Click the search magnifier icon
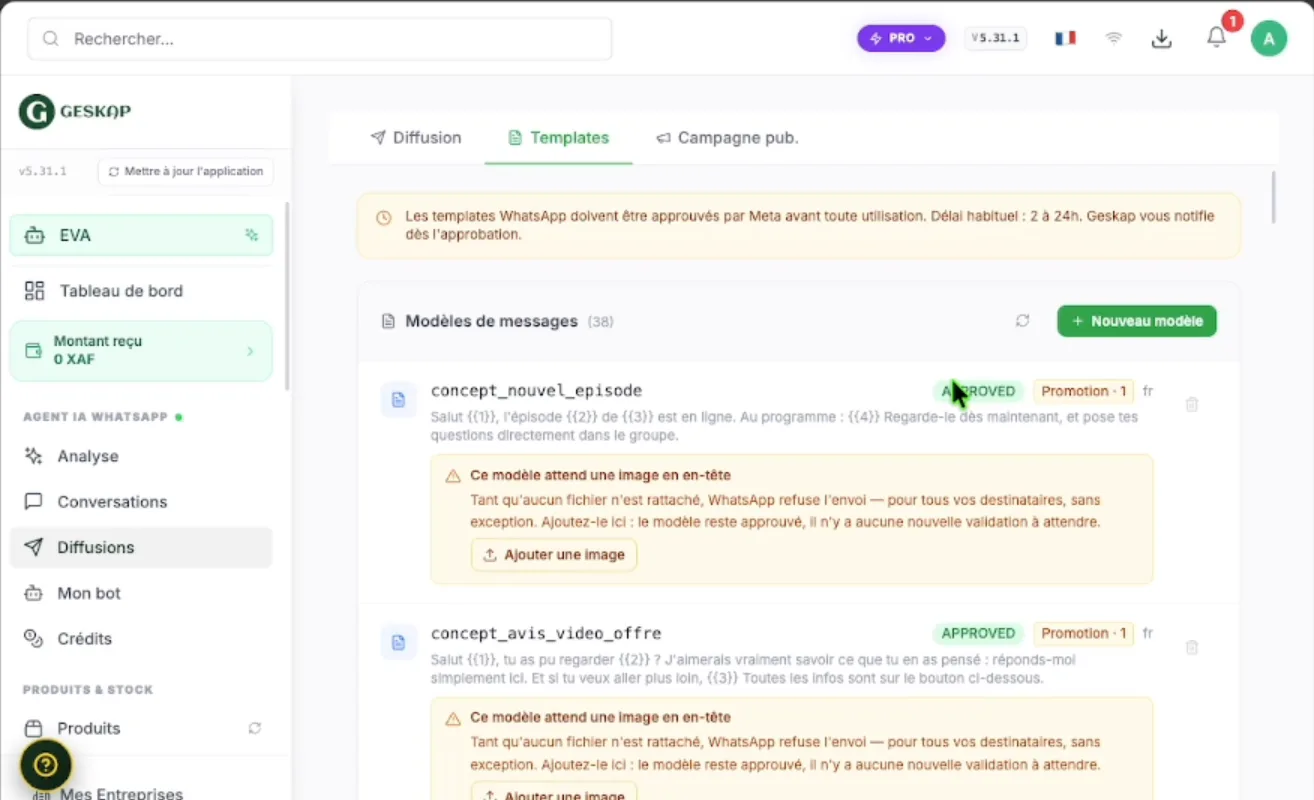1314x800 pixels. [51, 39]
